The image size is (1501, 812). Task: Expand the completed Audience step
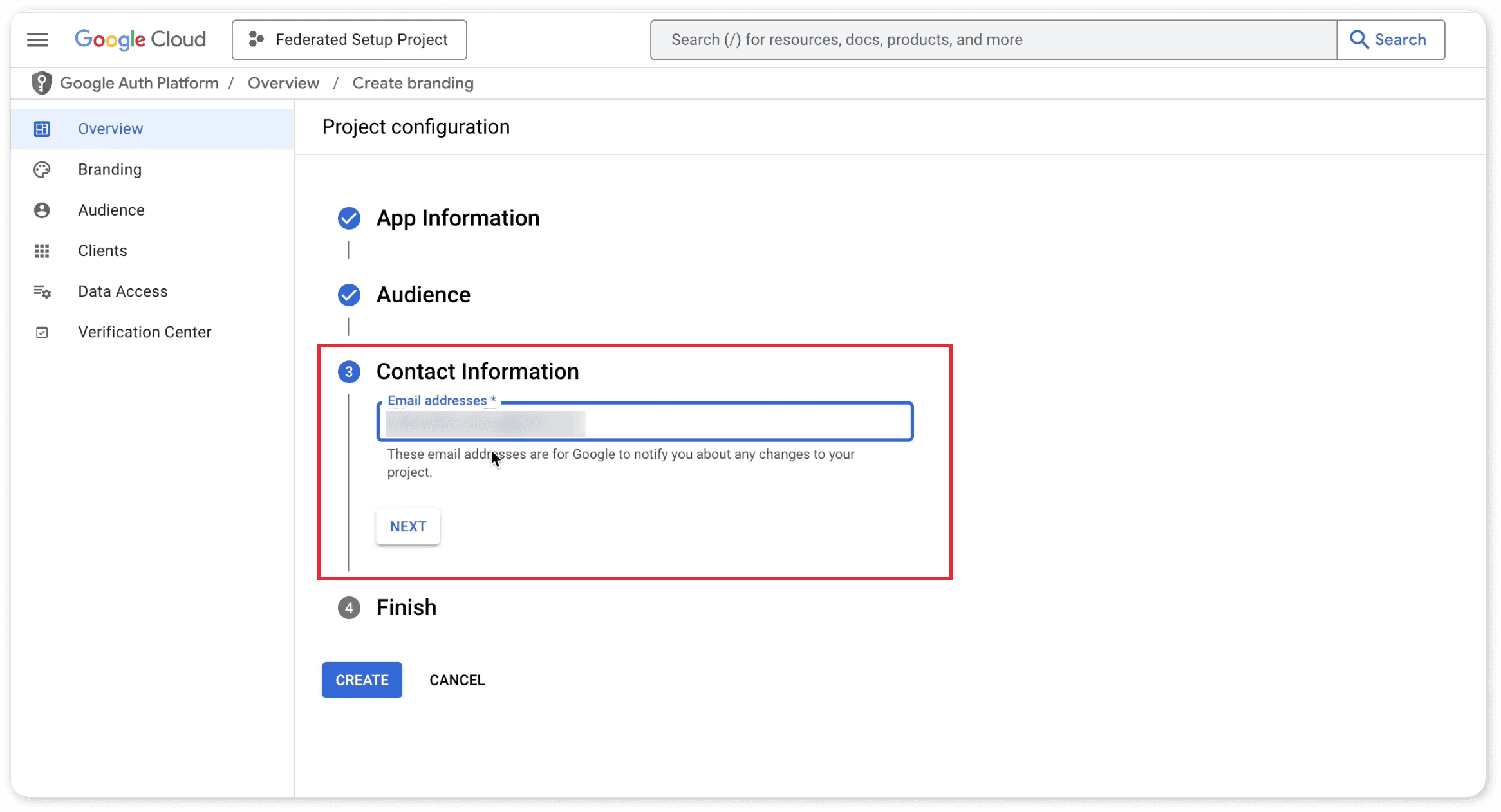[423, 295]
